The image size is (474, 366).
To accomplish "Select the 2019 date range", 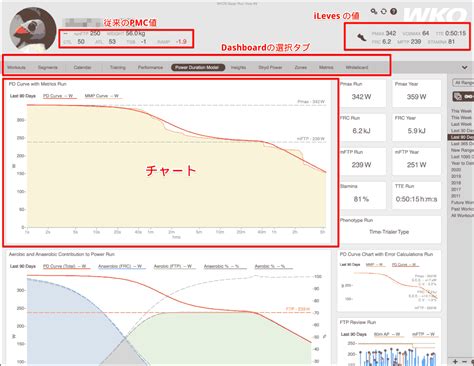I will (456, 176).
